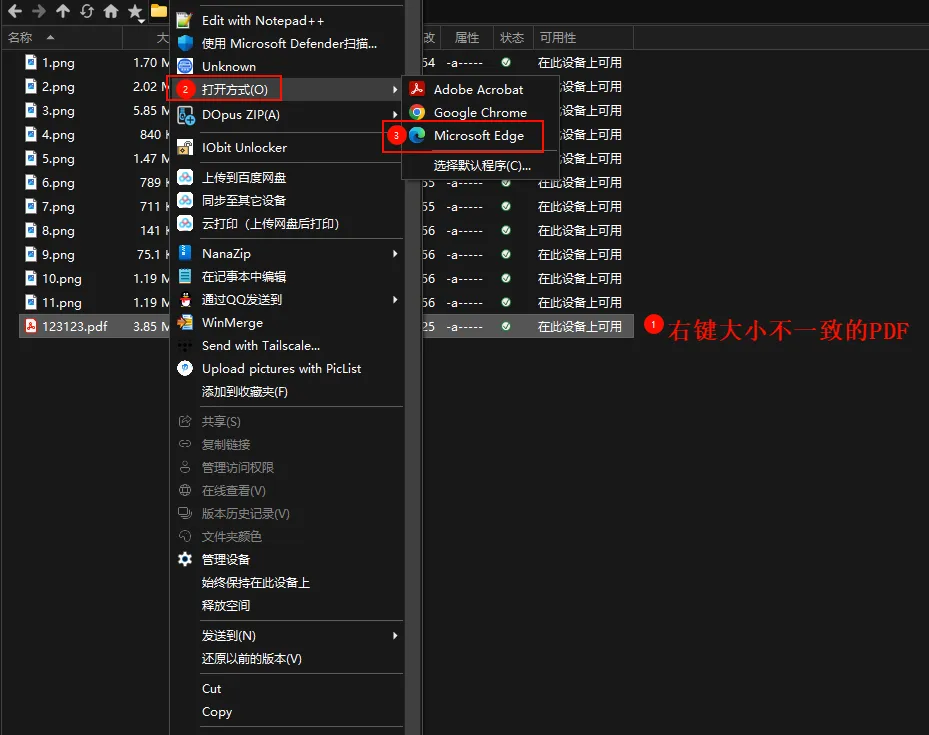Sort files by 名称 column header
The width and height of the screenshot is (929, 735).
click(20, 38)
